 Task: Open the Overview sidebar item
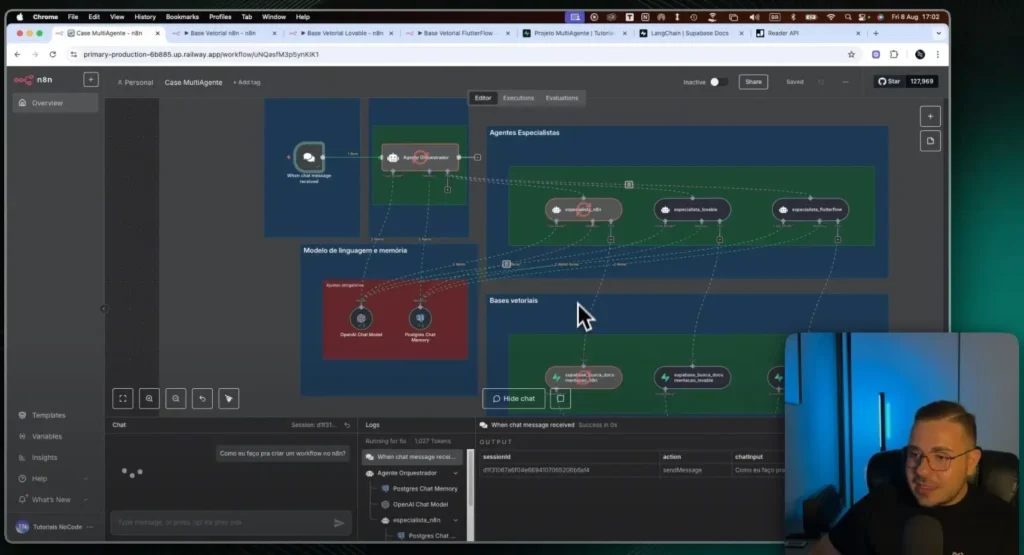click(x=55, y=103)
